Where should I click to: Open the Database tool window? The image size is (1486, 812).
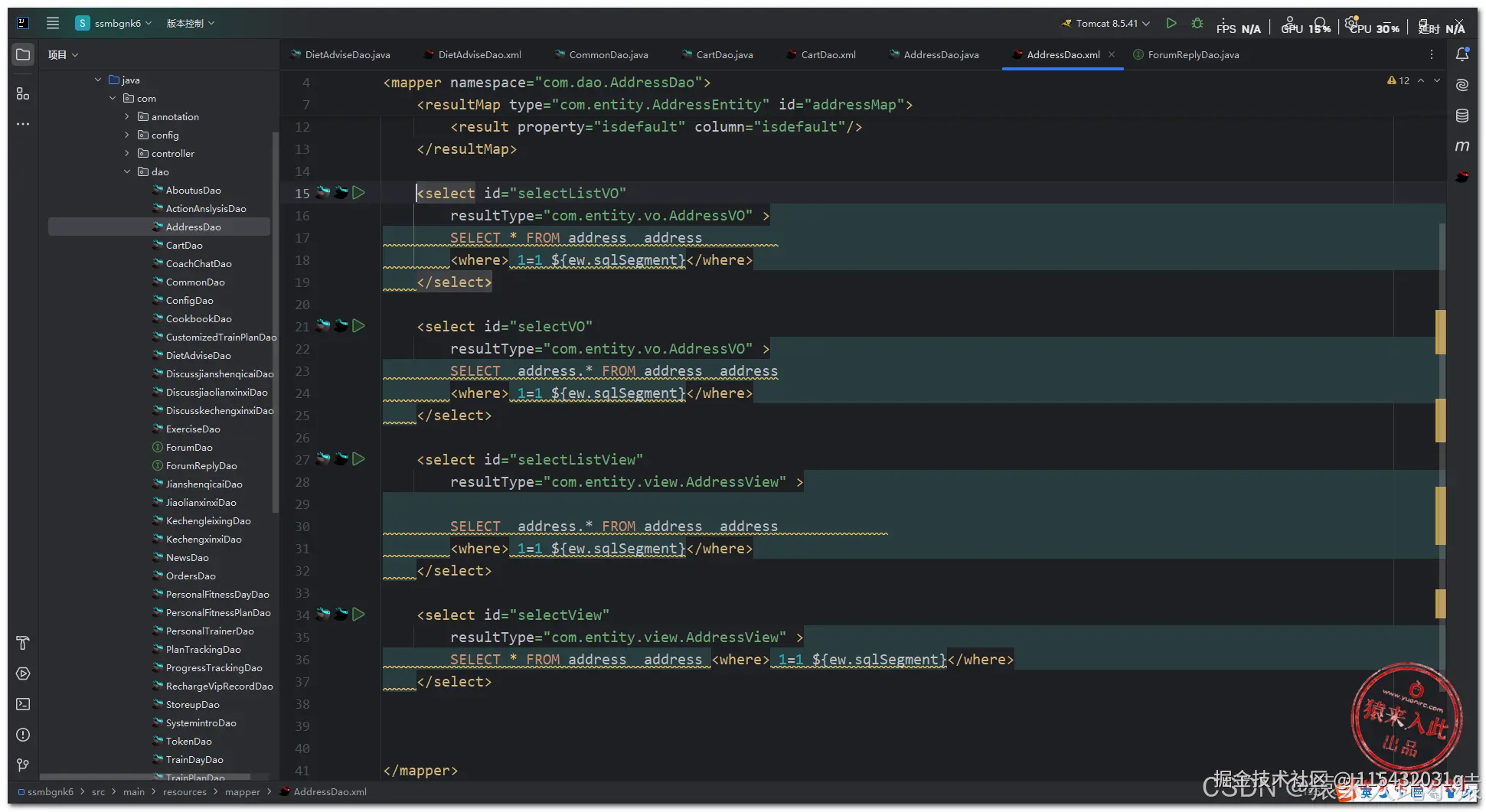click(1462, 116)
